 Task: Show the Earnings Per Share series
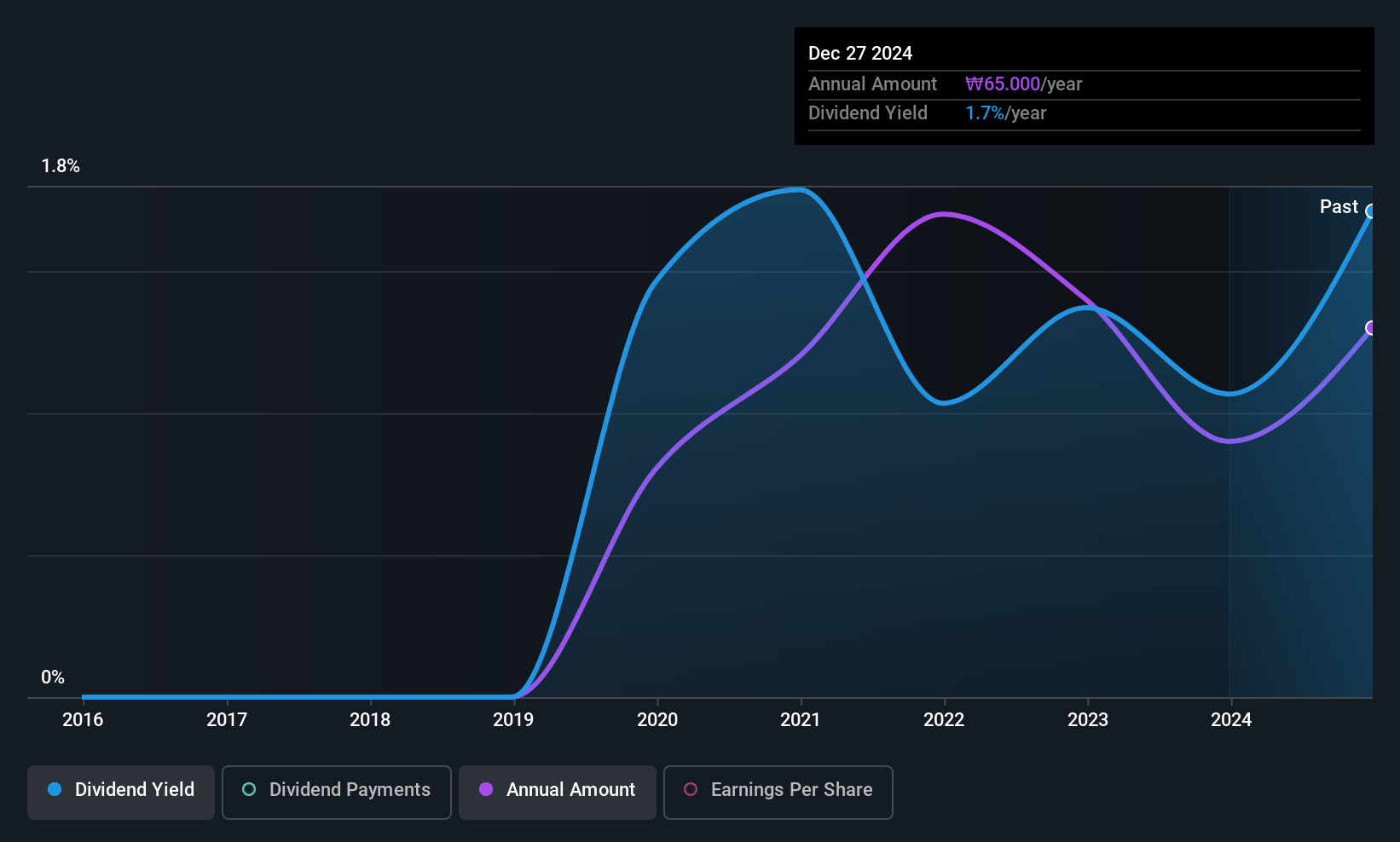coord(778,792)
